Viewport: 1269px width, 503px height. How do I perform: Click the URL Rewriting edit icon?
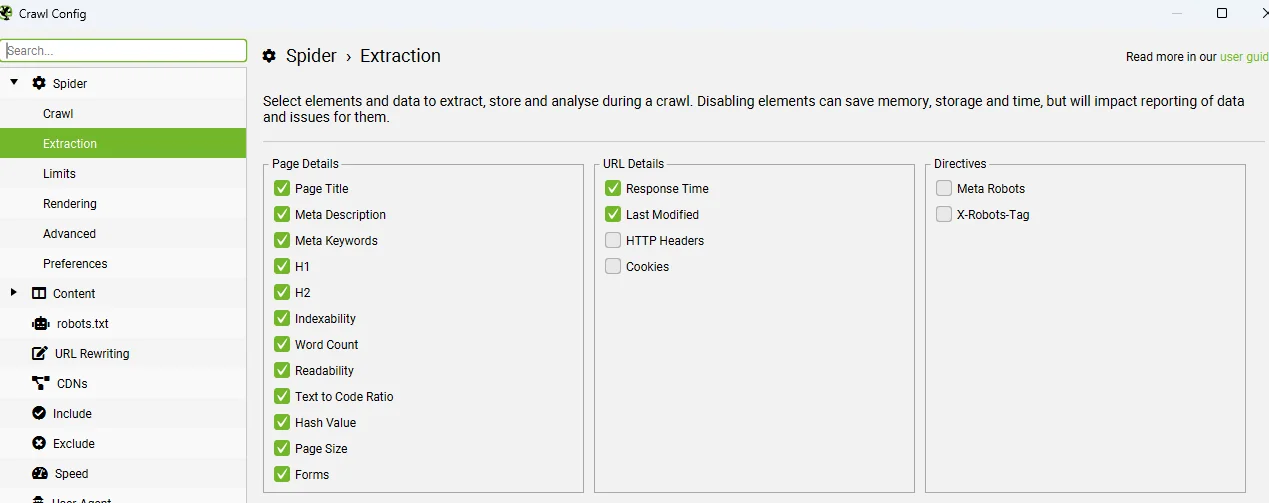[x=40, y=353]
